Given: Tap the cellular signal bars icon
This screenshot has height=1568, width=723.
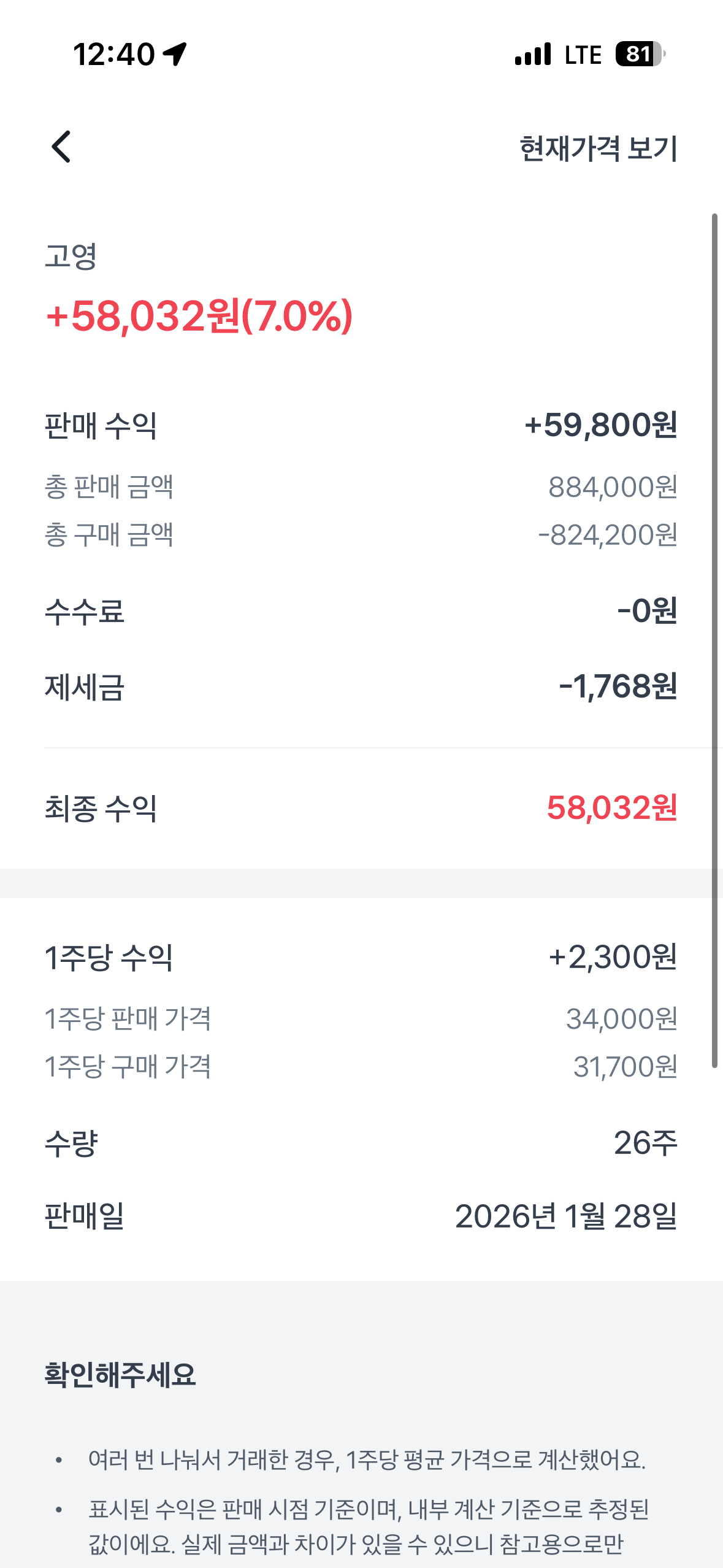Looking at the screenshot, I should click(533, 54).
